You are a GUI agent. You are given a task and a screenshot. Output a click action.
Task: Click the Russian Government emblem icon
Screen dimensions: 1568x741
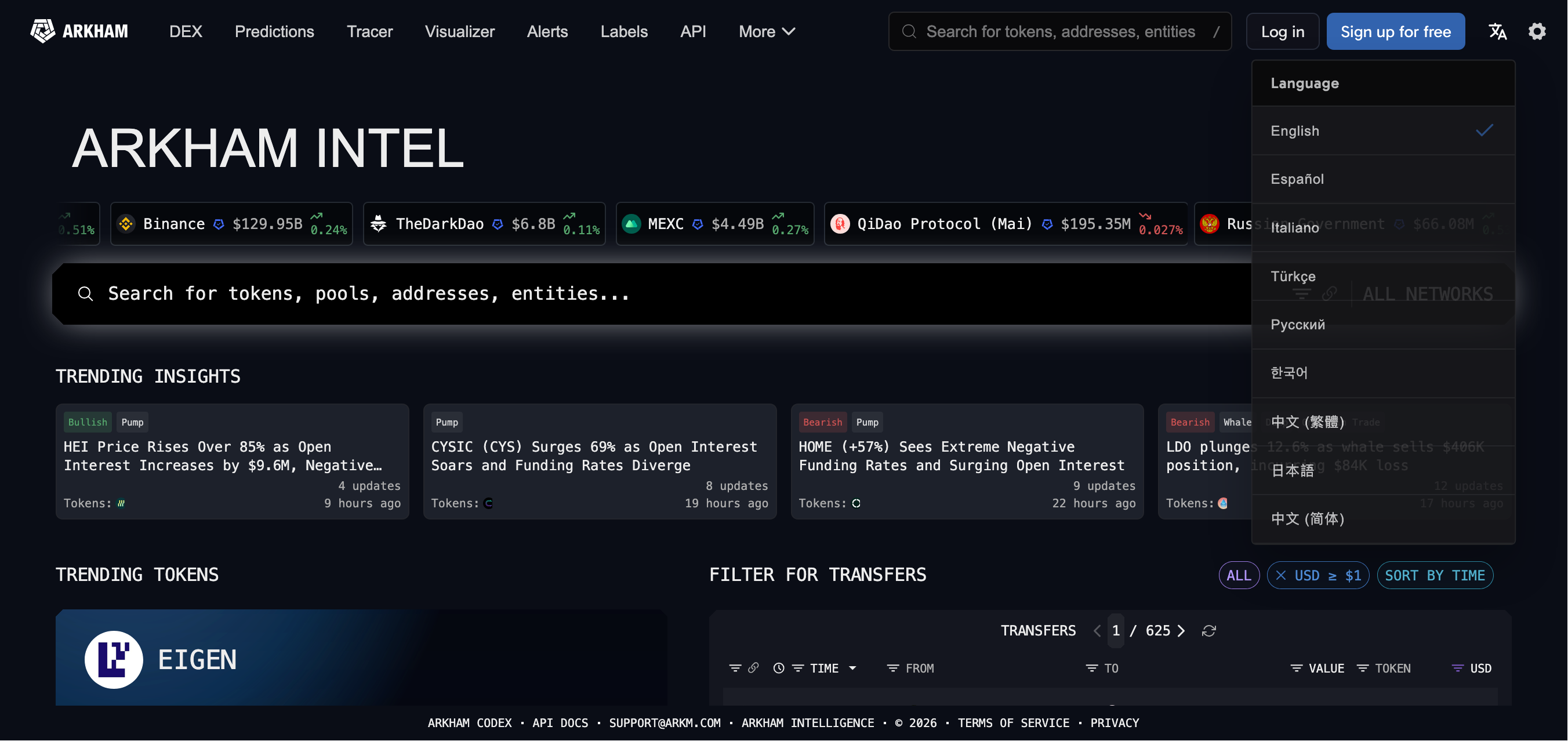[1210, 224]
